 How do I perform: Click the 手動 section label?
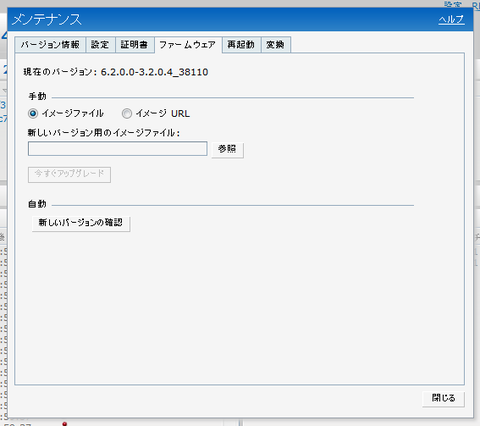[x=37, y=96]
